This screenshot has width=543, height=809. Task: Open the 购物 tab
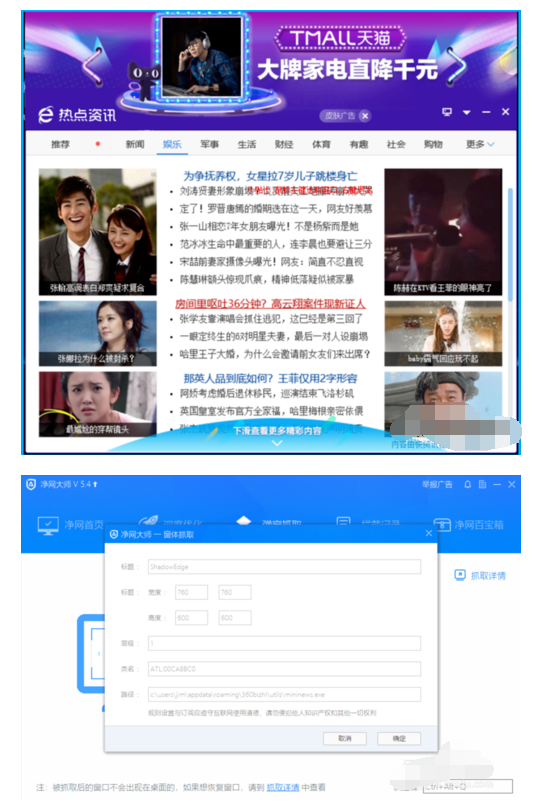pos(433,144)
